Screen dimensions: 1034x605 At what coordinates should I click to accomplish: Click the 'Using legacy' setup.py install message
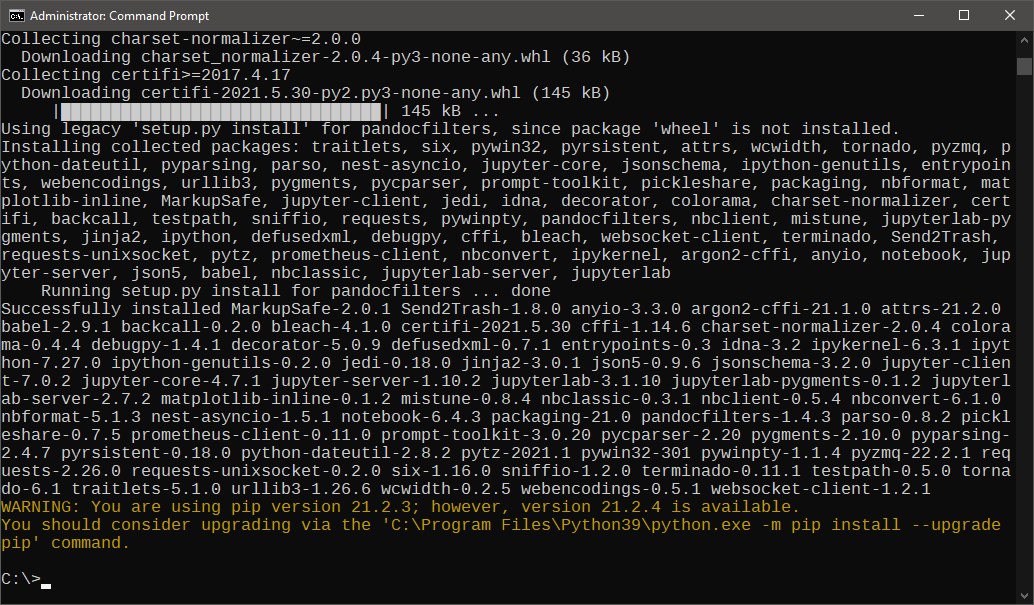450,129
